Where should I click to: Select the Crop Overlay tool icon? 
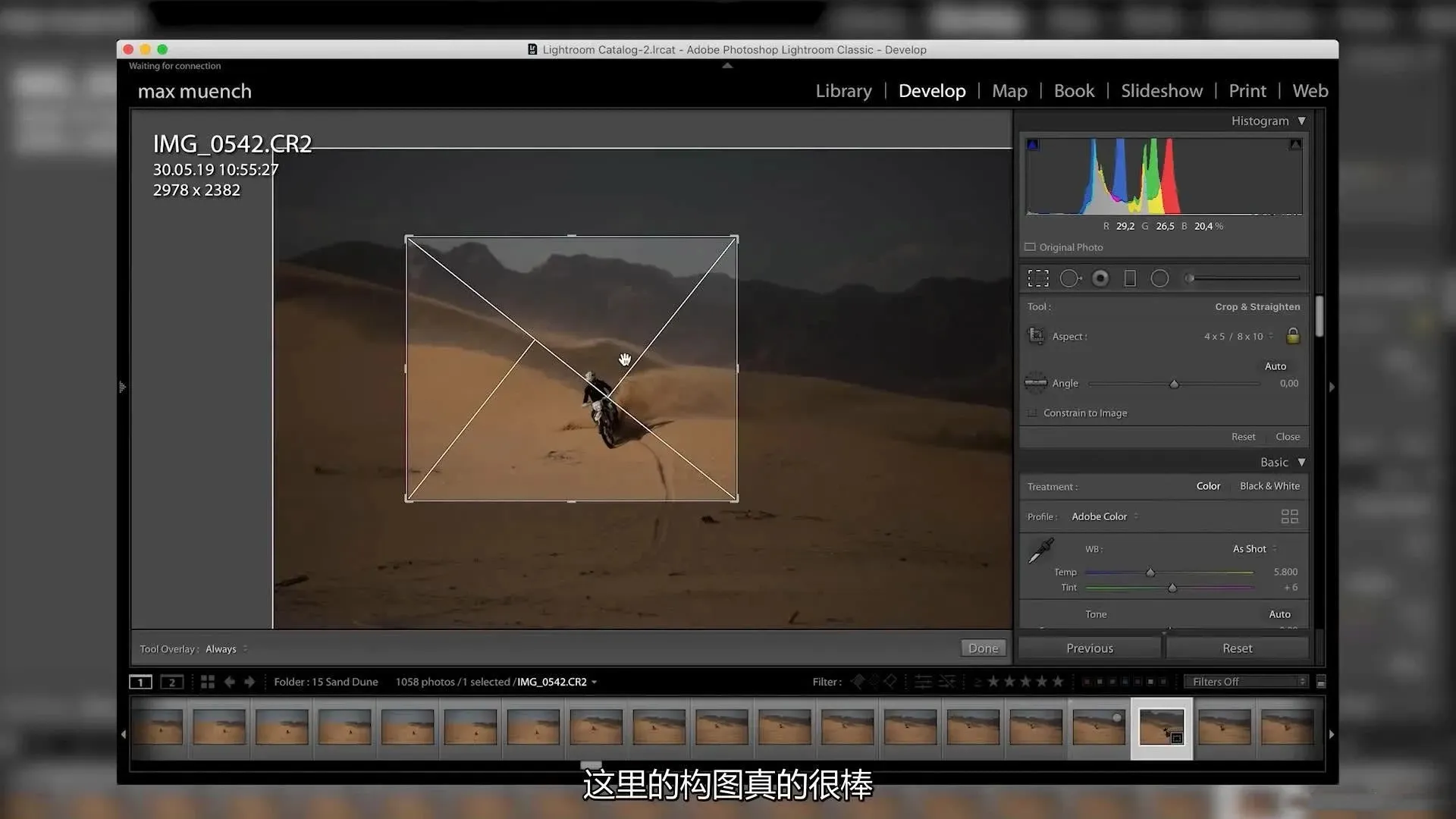tap(1038, 278)
